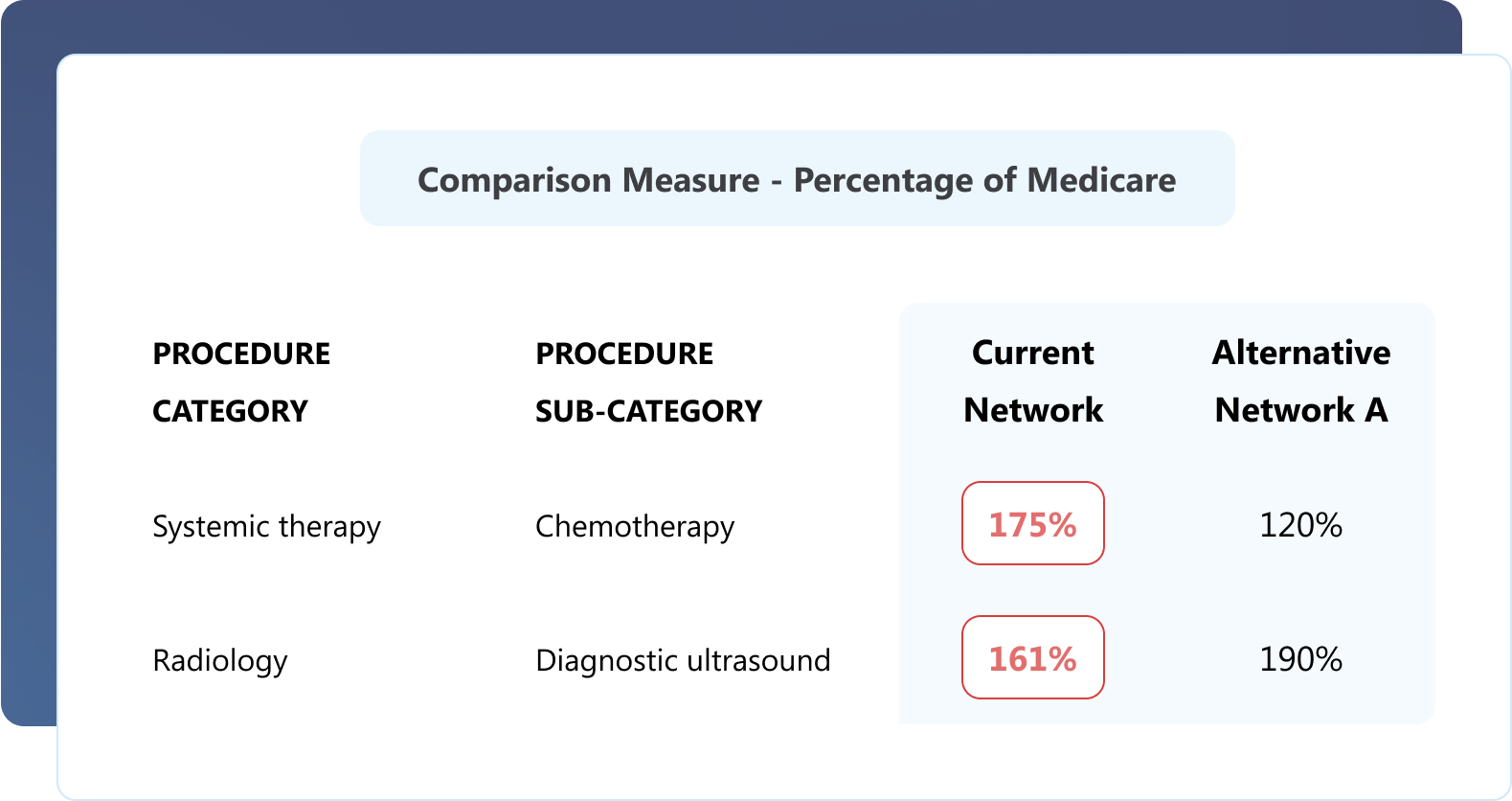1512x801 pixels.
Task: Click the Chemotherapy sub-category cell
Action: [635, 527]
